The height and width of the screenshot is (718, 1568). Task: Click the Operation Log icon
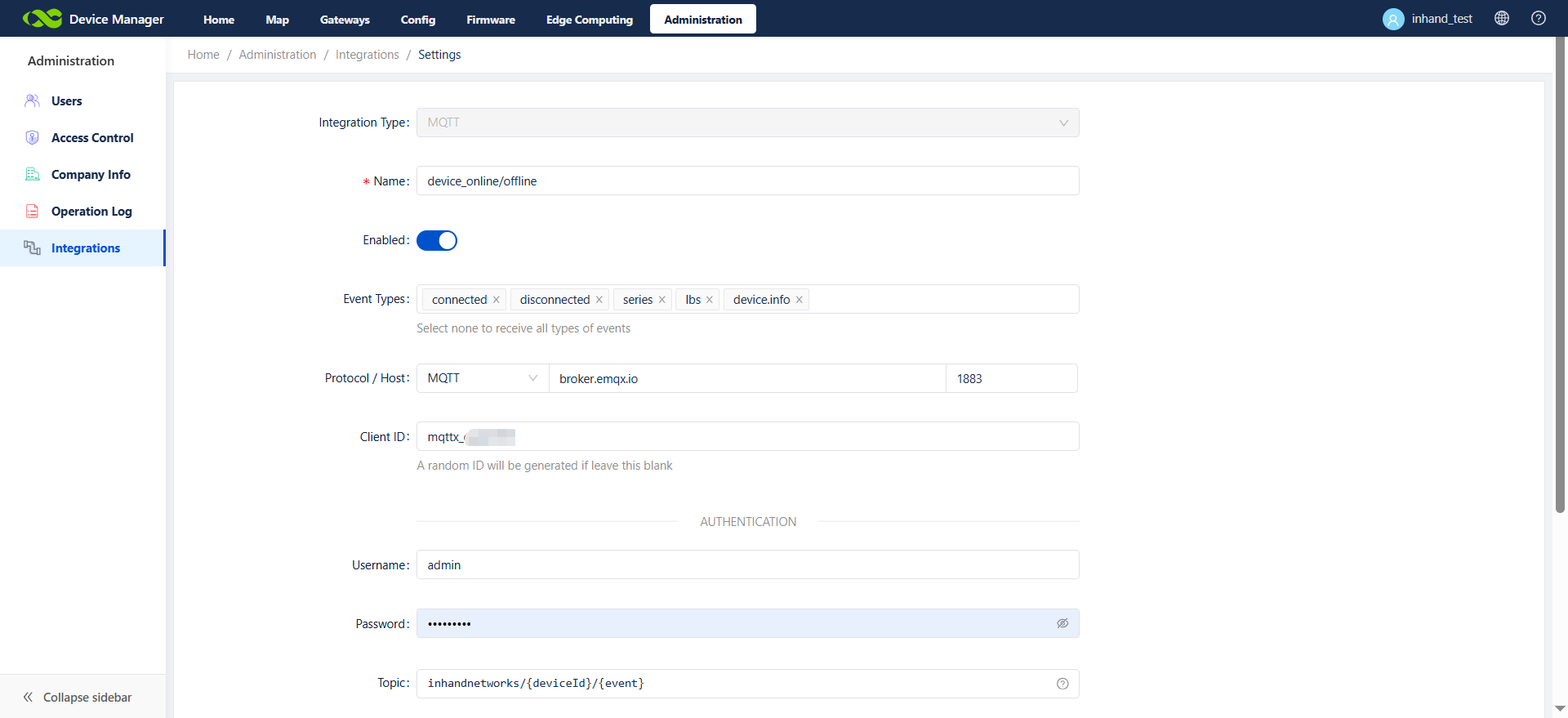[x=33, y=212]
